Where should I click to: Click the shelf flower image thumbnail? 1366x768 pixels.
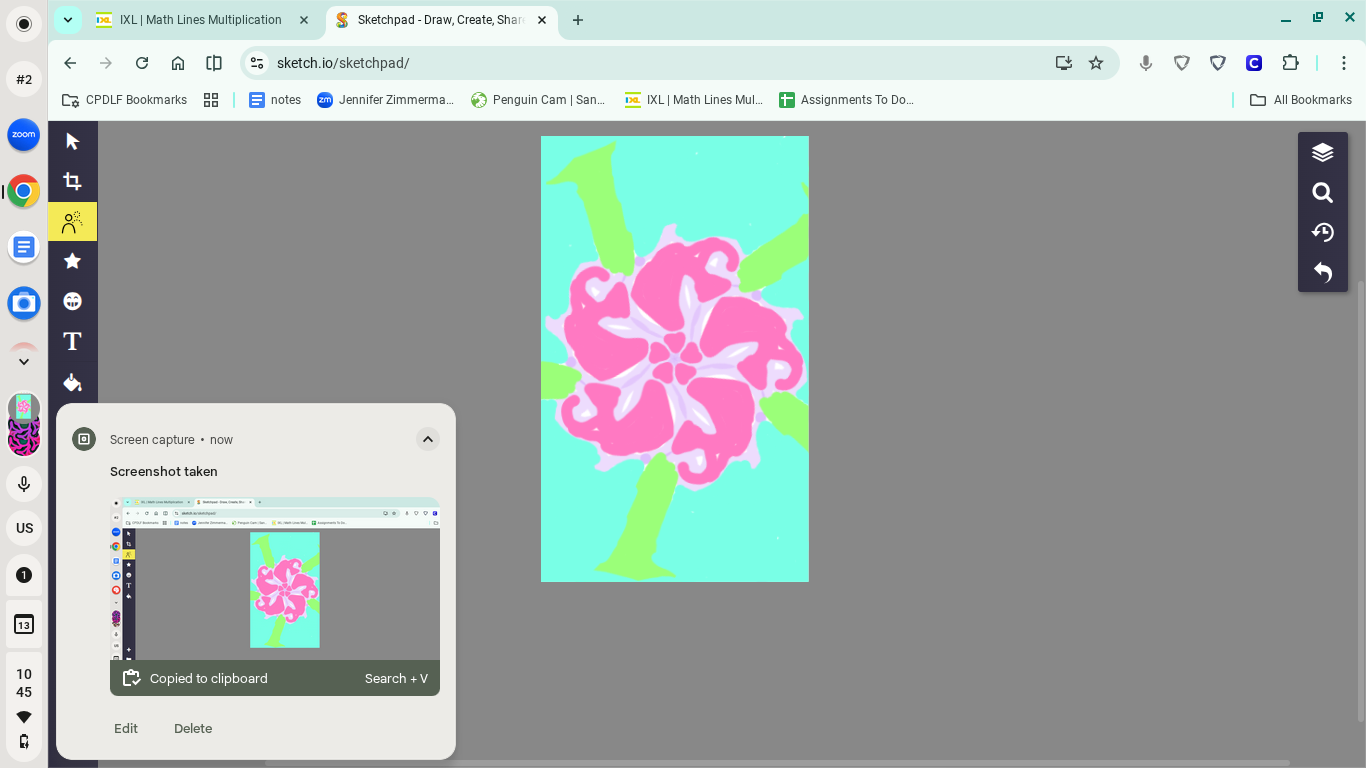24,407
